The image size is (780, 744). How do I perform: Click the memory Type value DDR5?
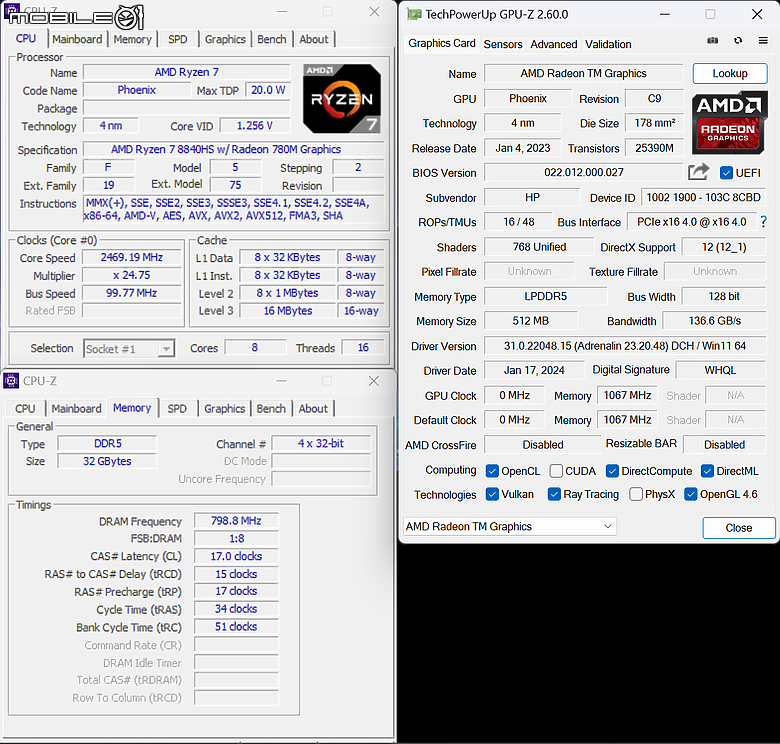pos(107,443)
